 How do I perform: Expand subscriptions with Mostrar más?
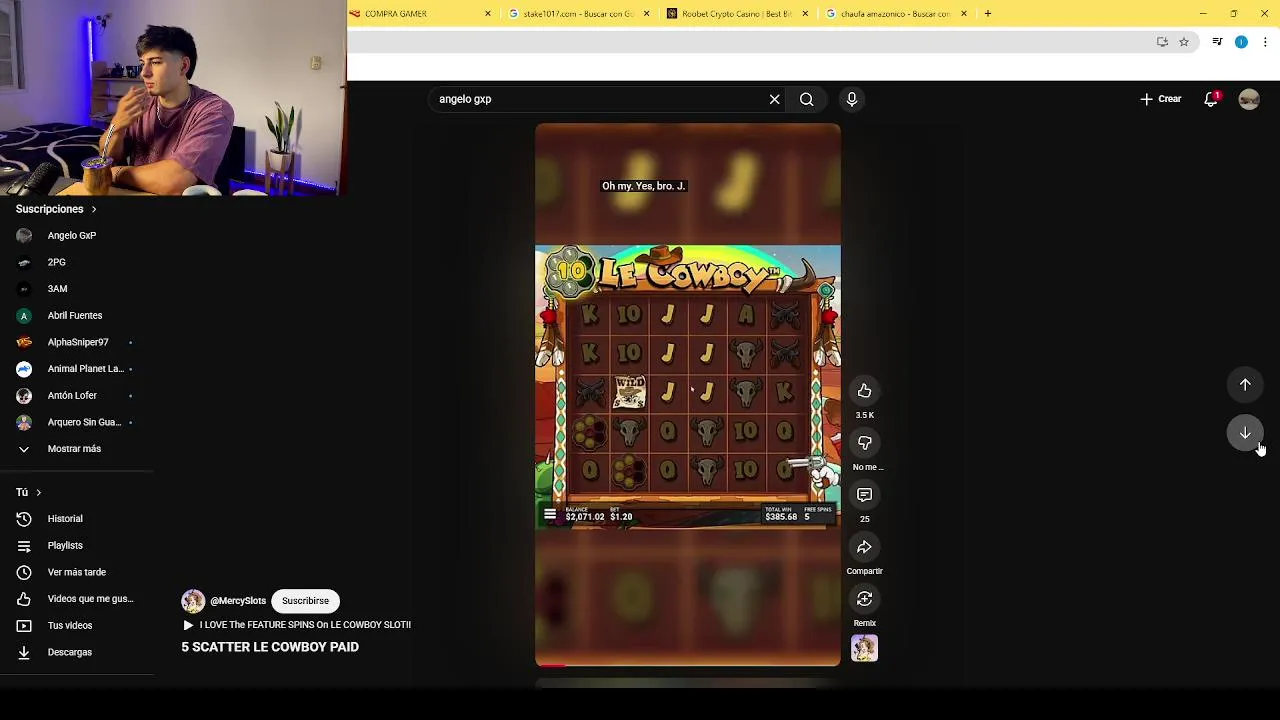click(x=75, y=449)
